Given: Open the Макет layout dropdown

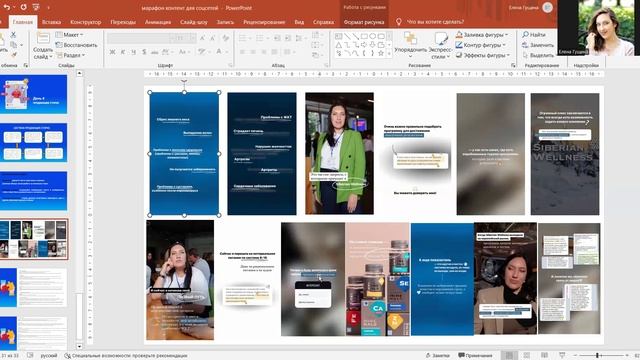Looking at the screenshot, I should pyautogui.click(x=69, y=35).
